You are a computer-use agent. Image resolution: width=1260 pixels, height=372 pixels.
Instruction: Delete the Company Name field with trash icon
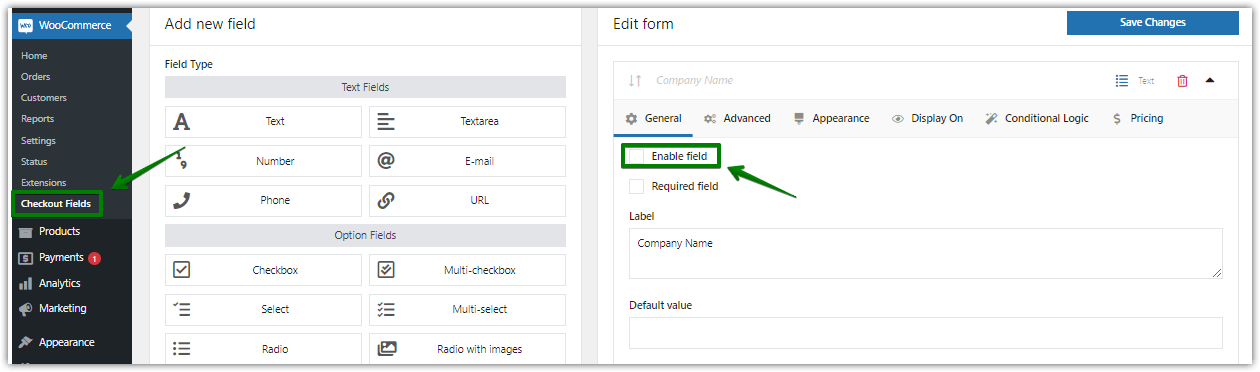coord(1182,81)
